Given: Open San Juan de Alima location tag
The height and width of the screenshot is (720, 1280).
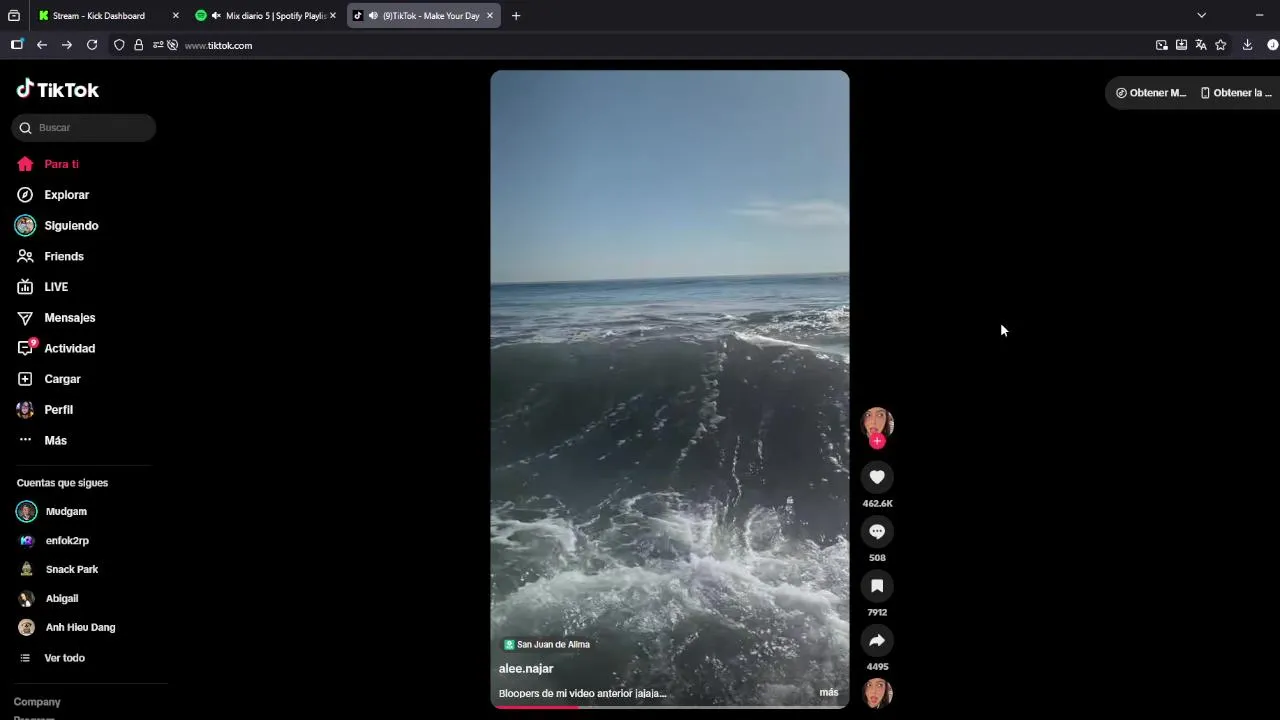Looking at the screenshot, I should coord(547,645).
